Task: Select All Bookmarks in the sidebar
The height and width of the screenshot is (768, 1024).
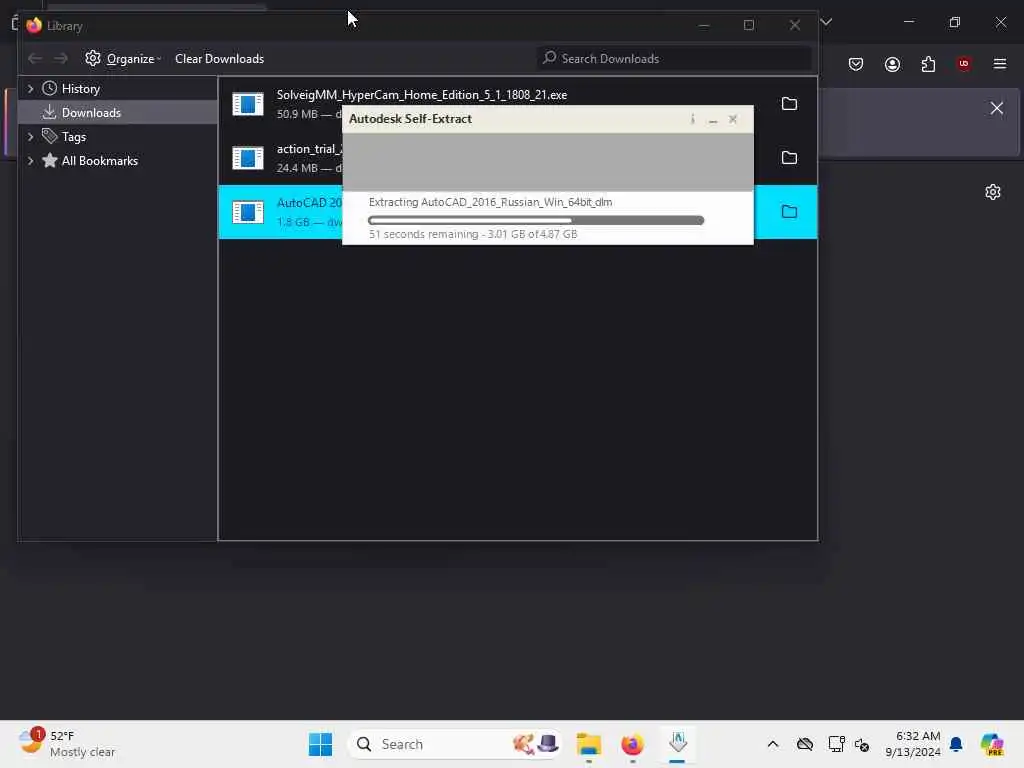Action: (x=99, y=161)
